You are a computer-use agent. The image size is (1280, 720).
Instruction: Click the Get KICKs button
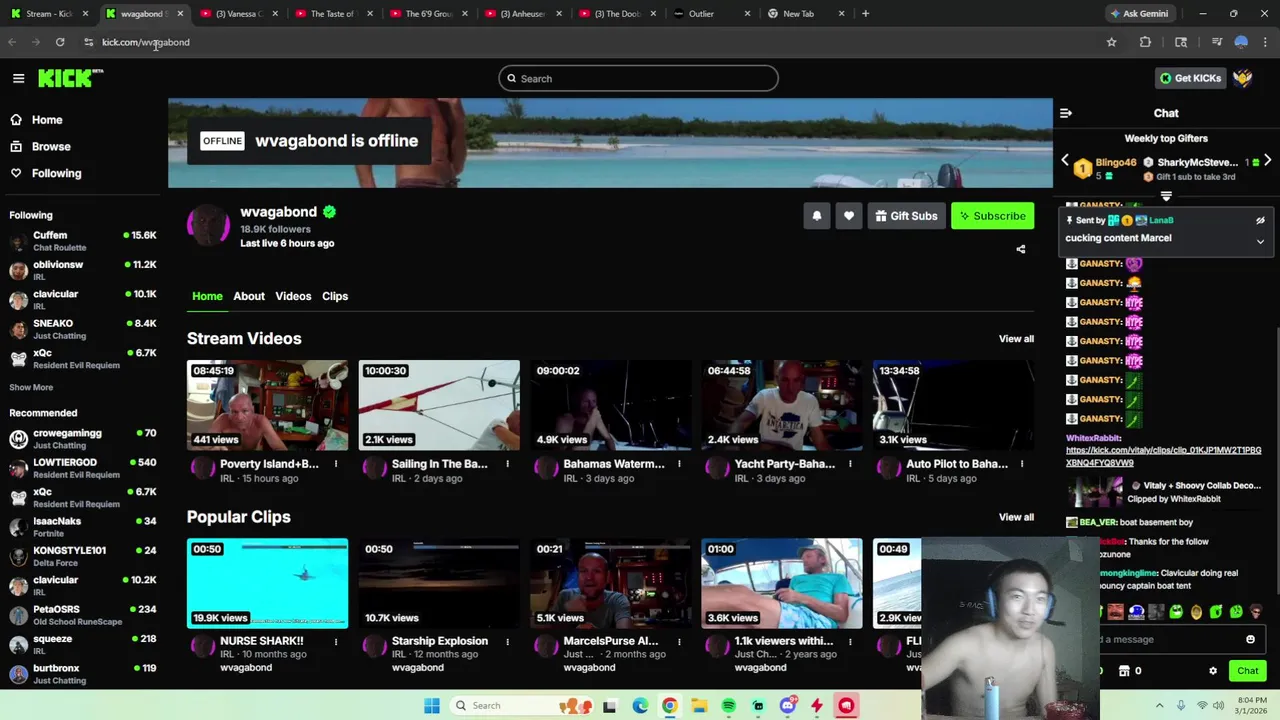[x=1190, y=78]
